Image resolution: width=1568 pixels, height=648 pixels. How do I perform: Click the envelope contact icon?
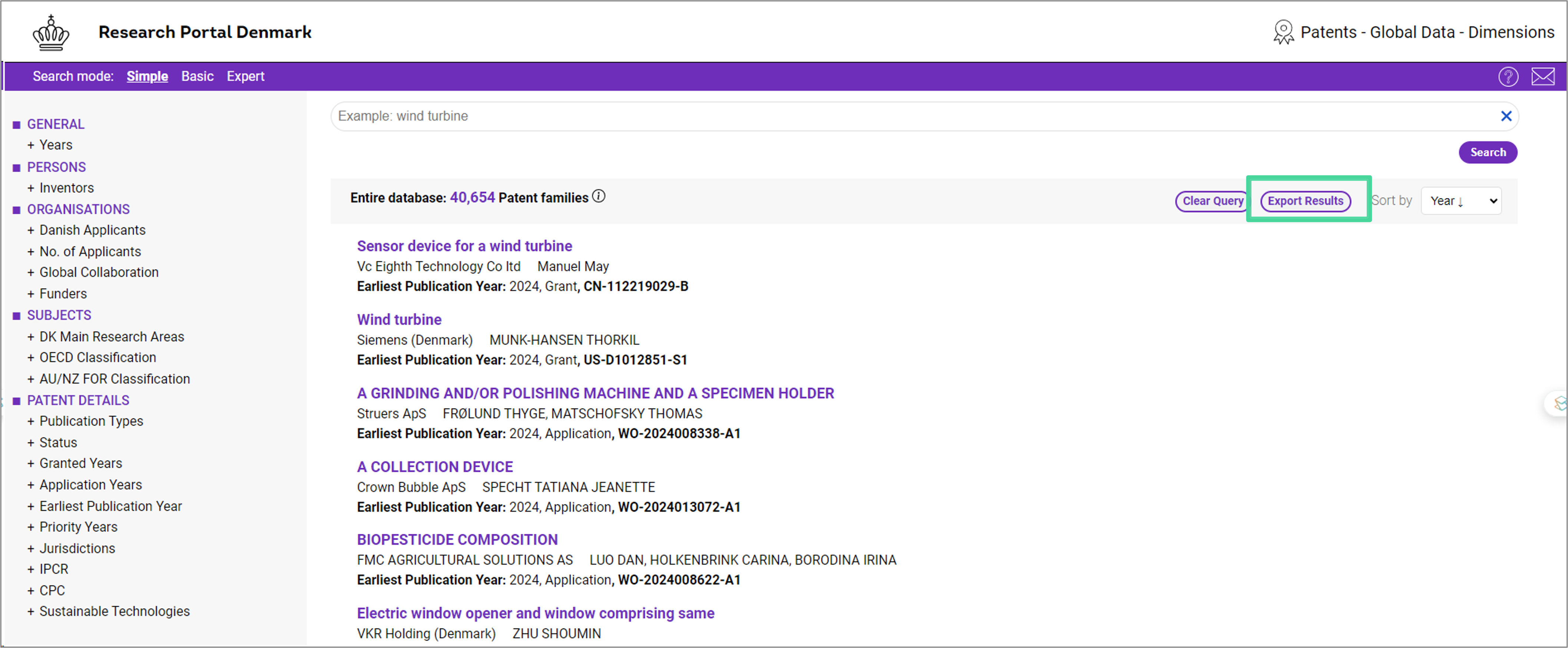[1542, 77]
